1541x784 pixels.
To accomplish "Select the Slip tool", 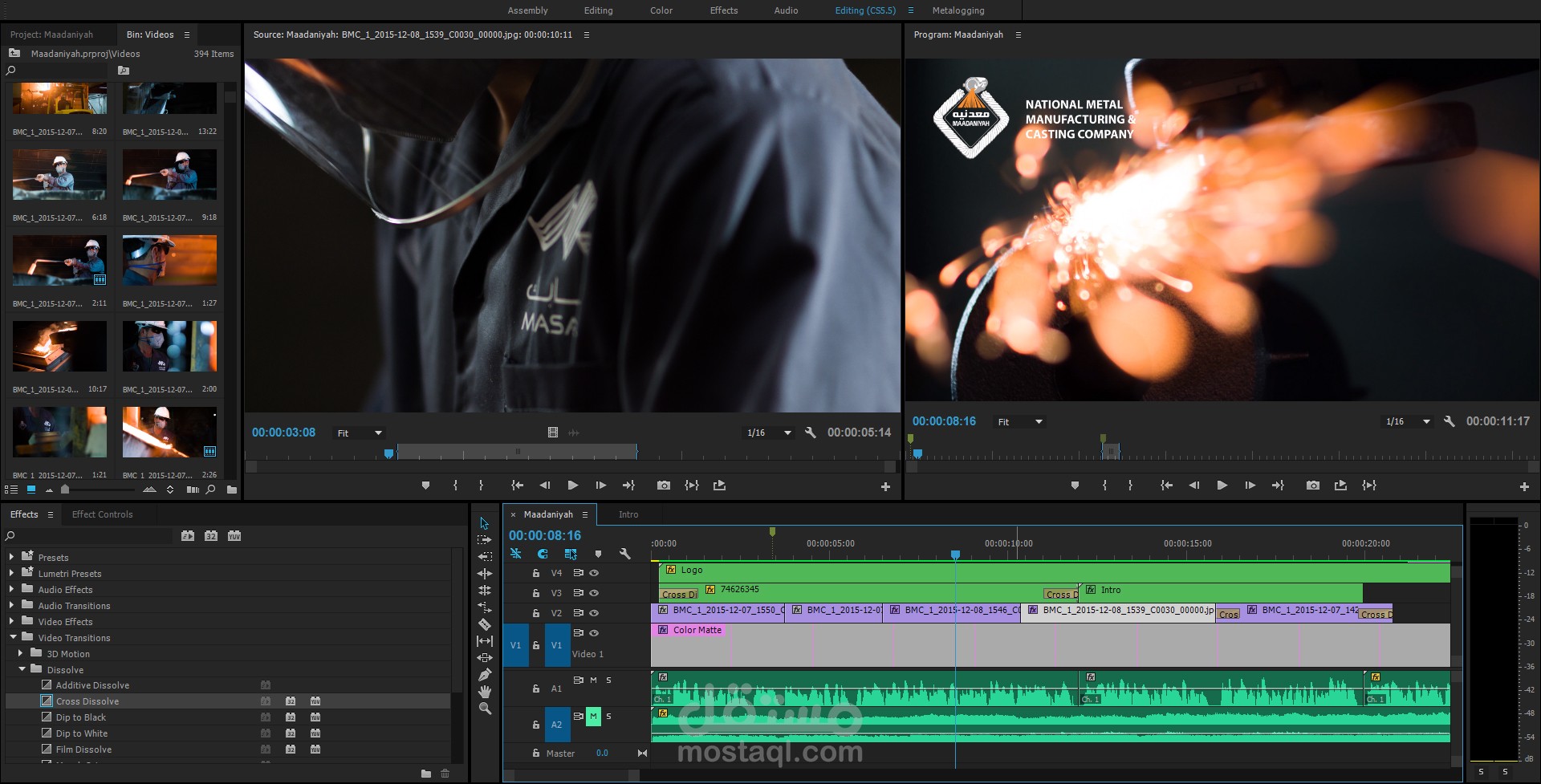I will coord(485,641).
